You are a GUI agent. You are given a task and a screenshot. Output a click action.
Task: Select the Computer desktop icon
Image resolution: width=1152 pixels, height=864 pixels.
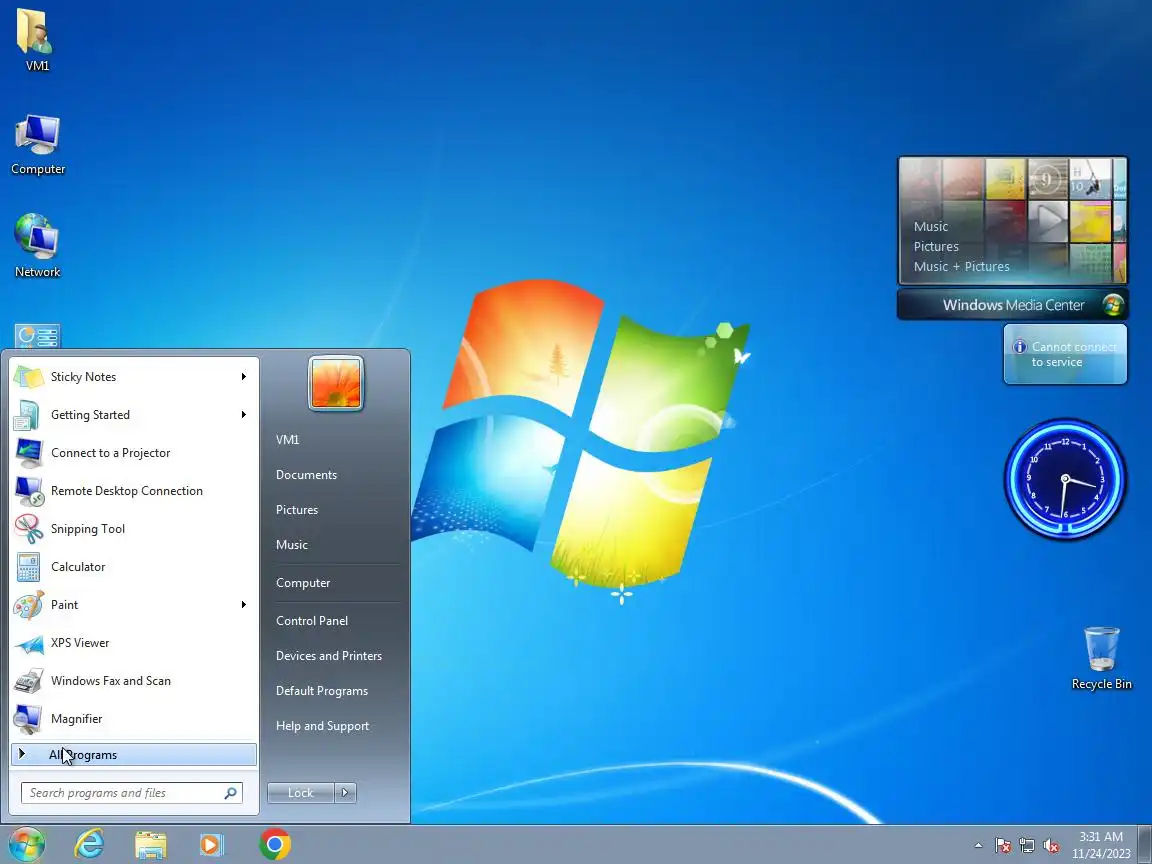coord(38,144)
